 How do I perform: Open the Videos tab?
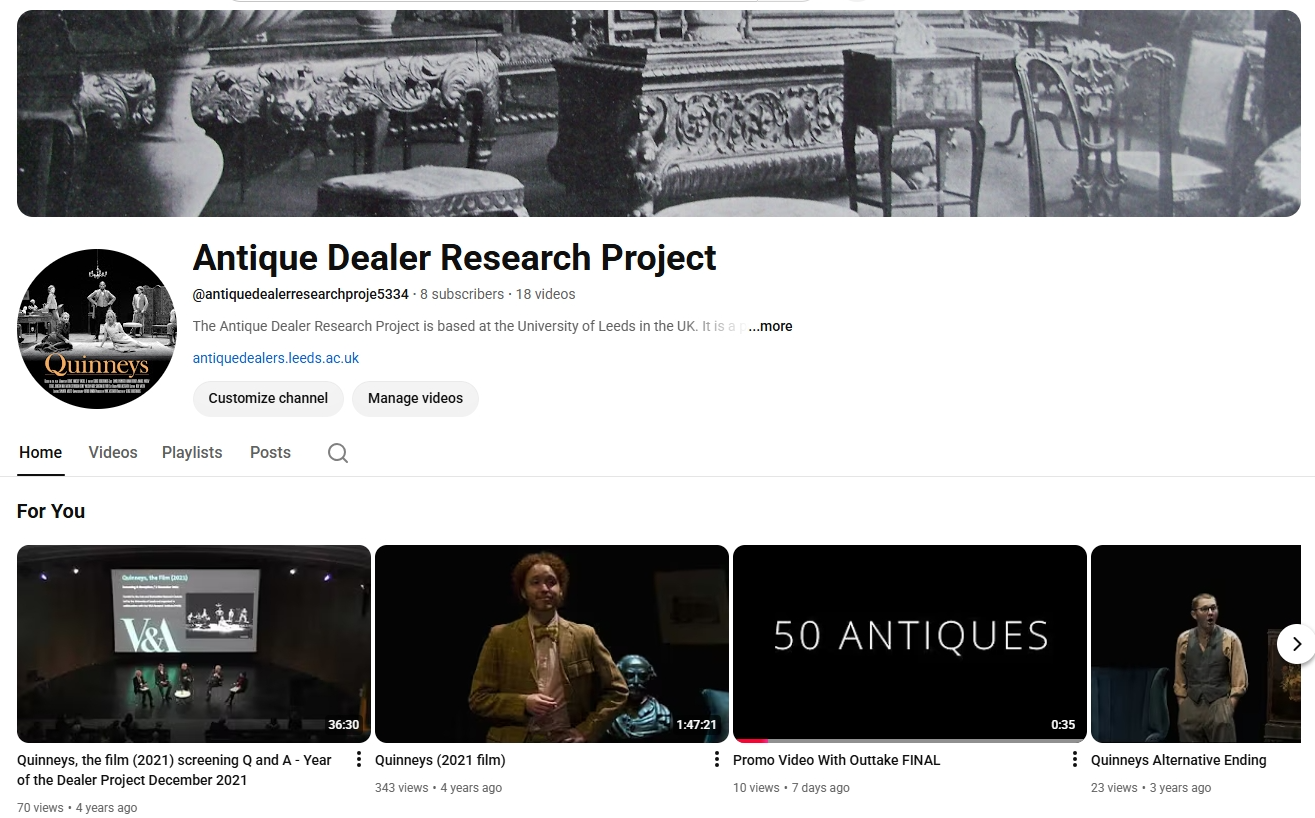point(113,453)
